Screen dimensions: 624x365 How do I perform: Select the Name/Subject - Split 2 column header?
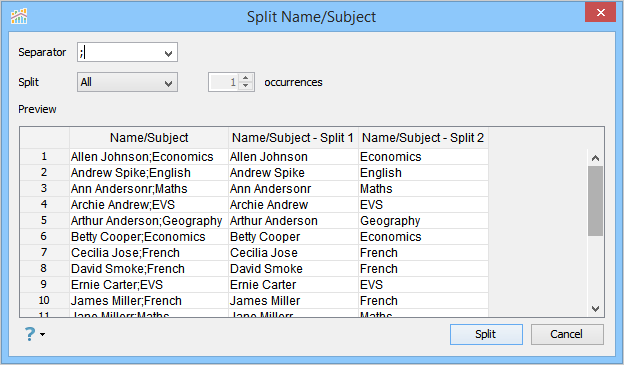tap(423, 138)
